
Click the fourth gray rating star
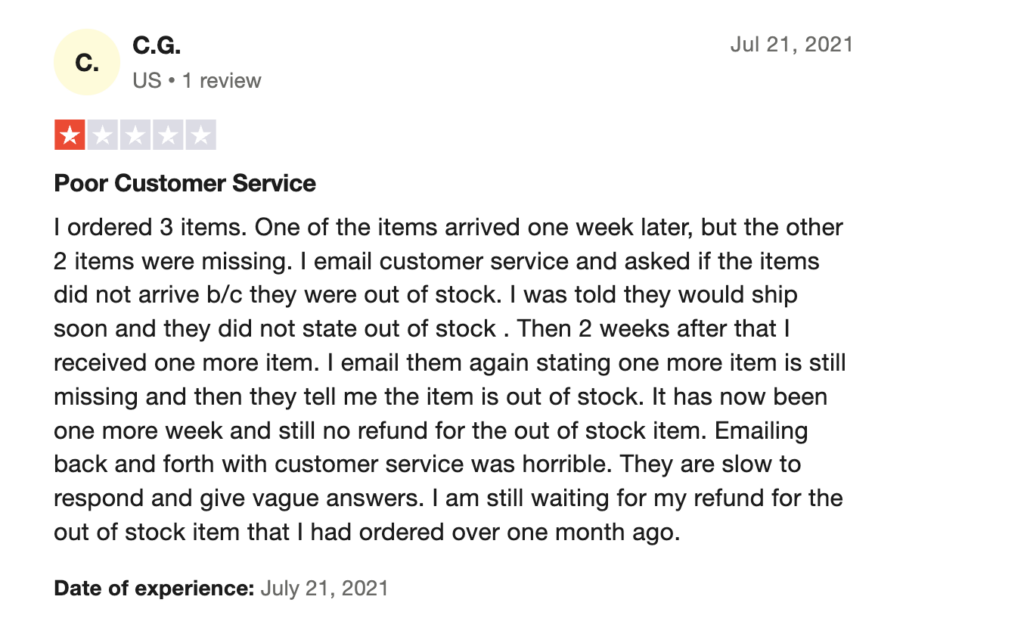coord(168,135)
